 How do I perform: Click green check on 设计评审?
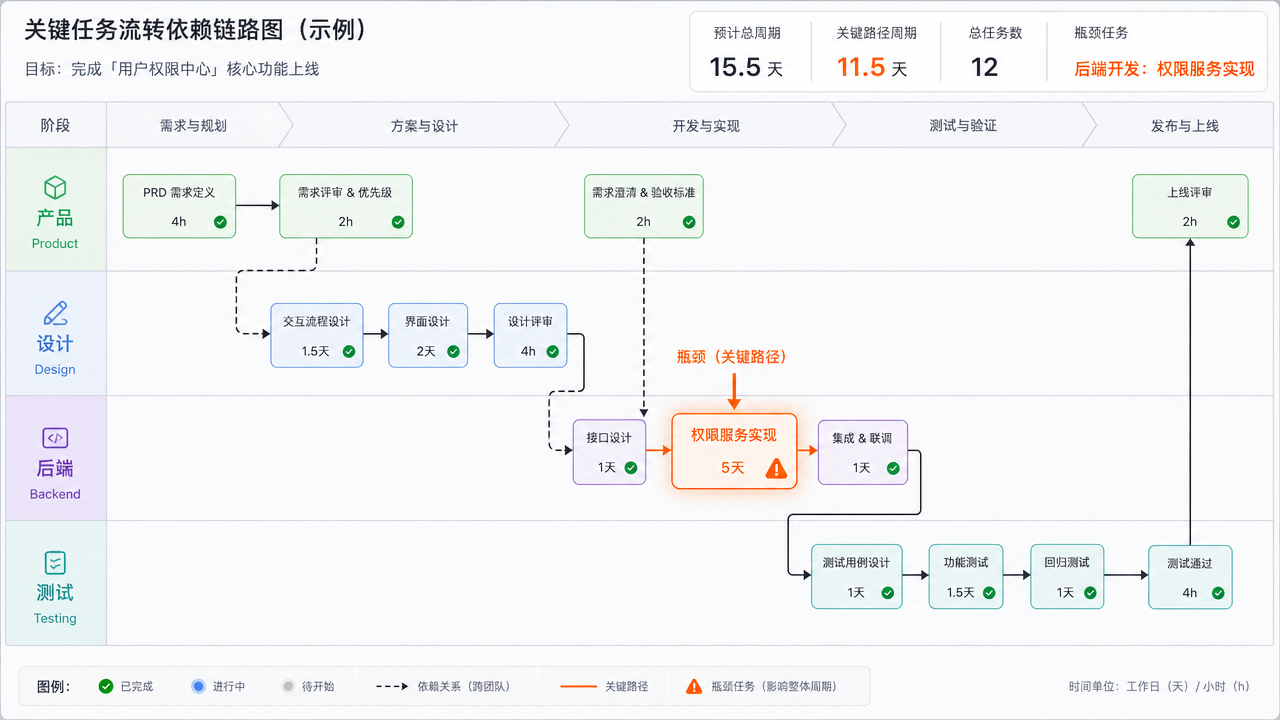[x=552, y=351]
